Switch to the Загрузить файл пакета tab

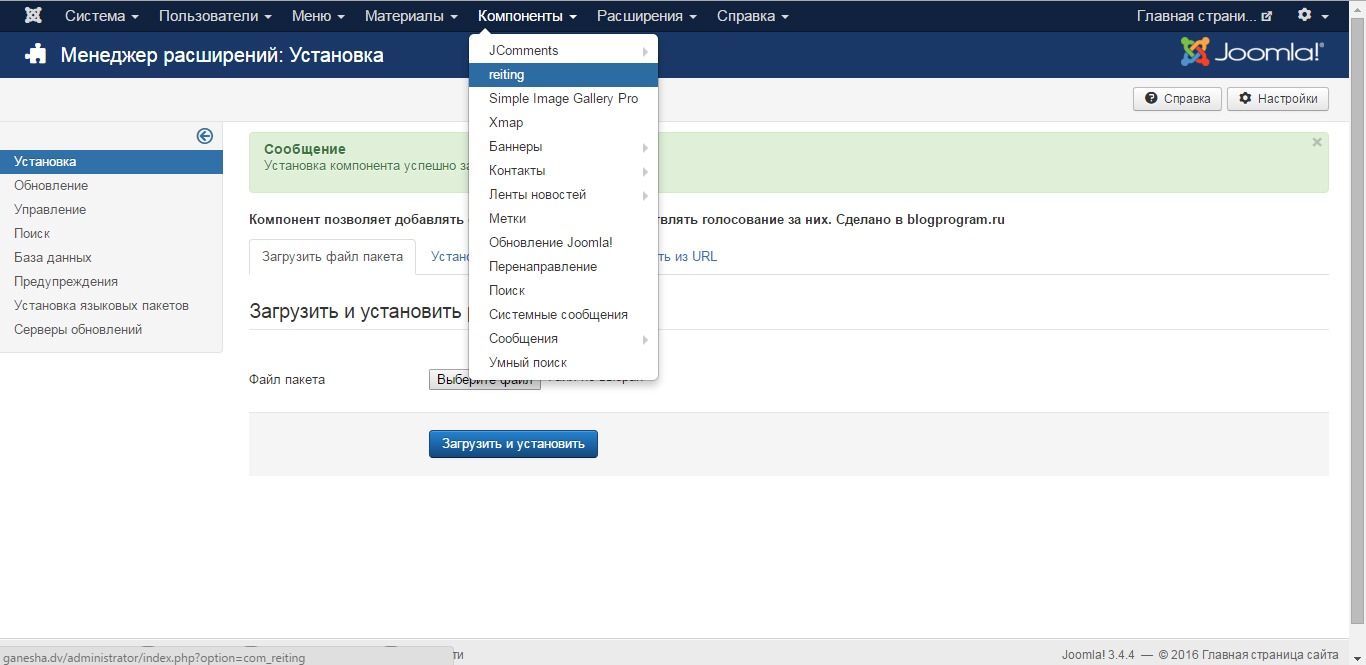pos(331,256)
